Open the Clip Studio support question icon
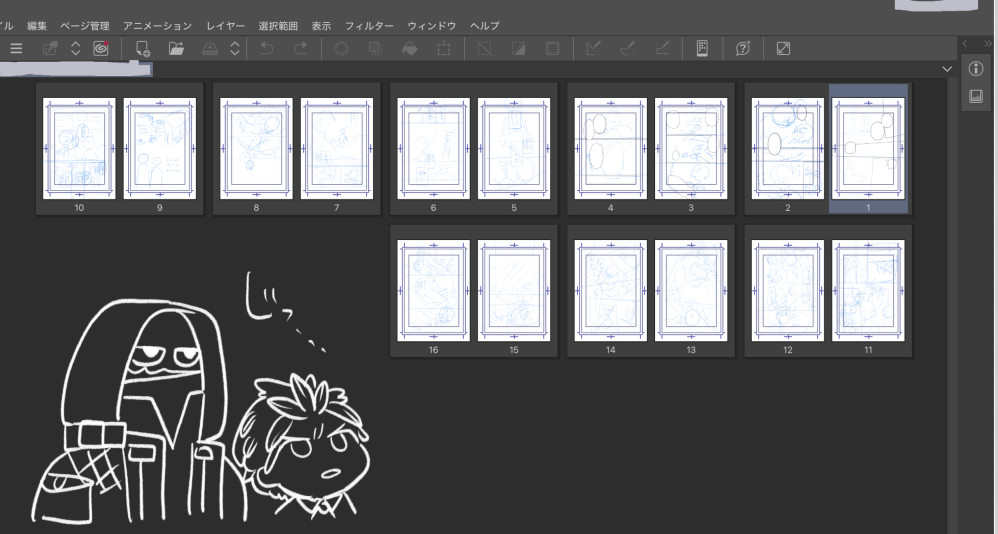 (x=743, y=48)
